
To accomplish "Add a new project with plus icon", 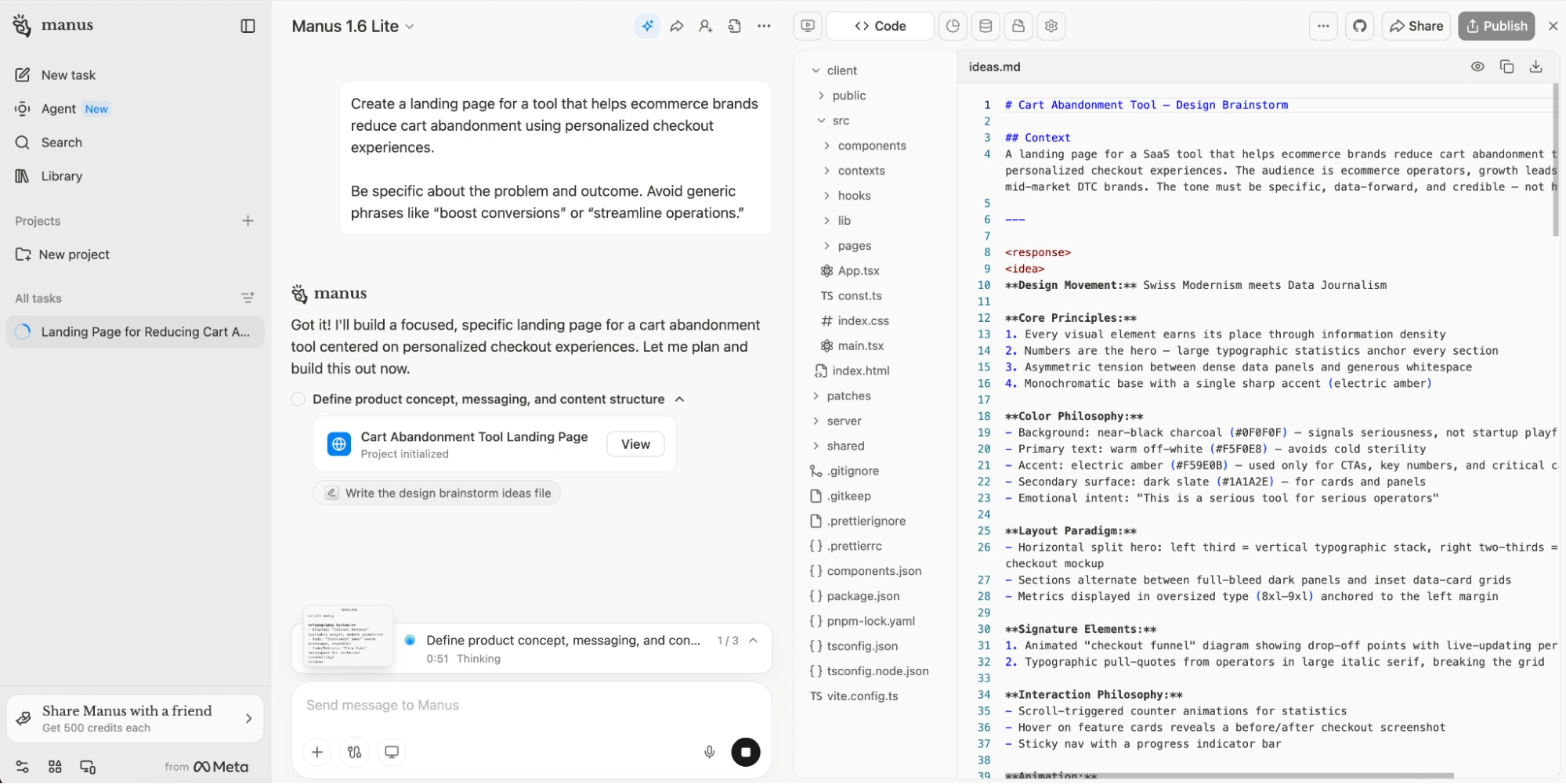I will (x=248, y=221).
